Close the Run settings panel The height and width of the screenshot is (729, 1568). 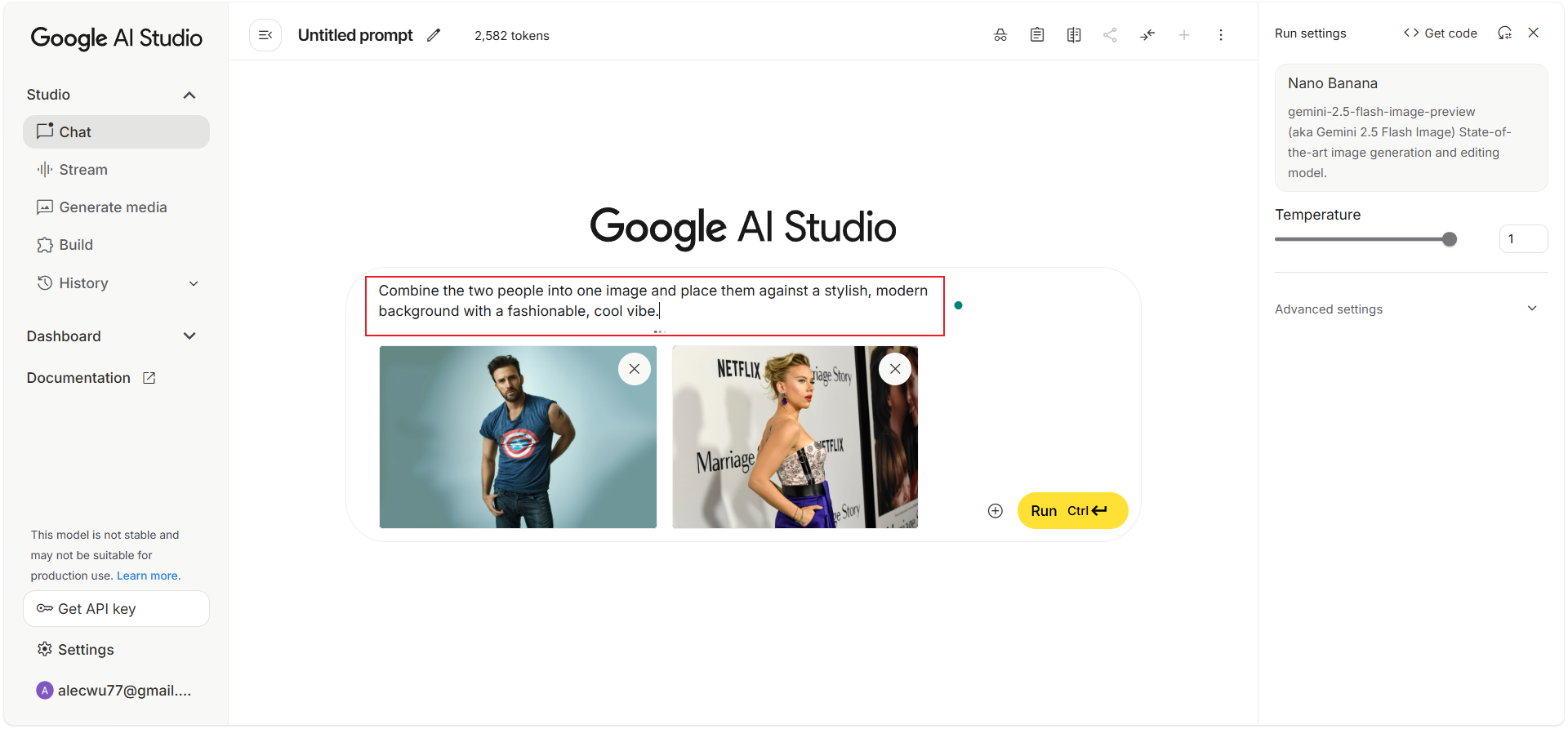[x=1534, y=33]
